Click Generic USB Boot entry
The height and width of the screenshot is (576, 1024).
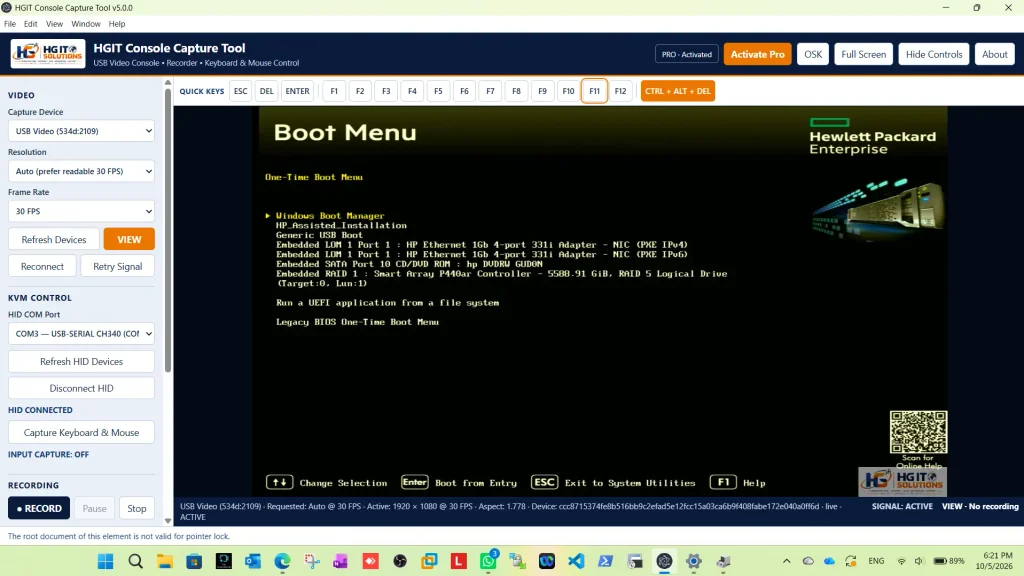pyautogui.click(x=319, y=235)
